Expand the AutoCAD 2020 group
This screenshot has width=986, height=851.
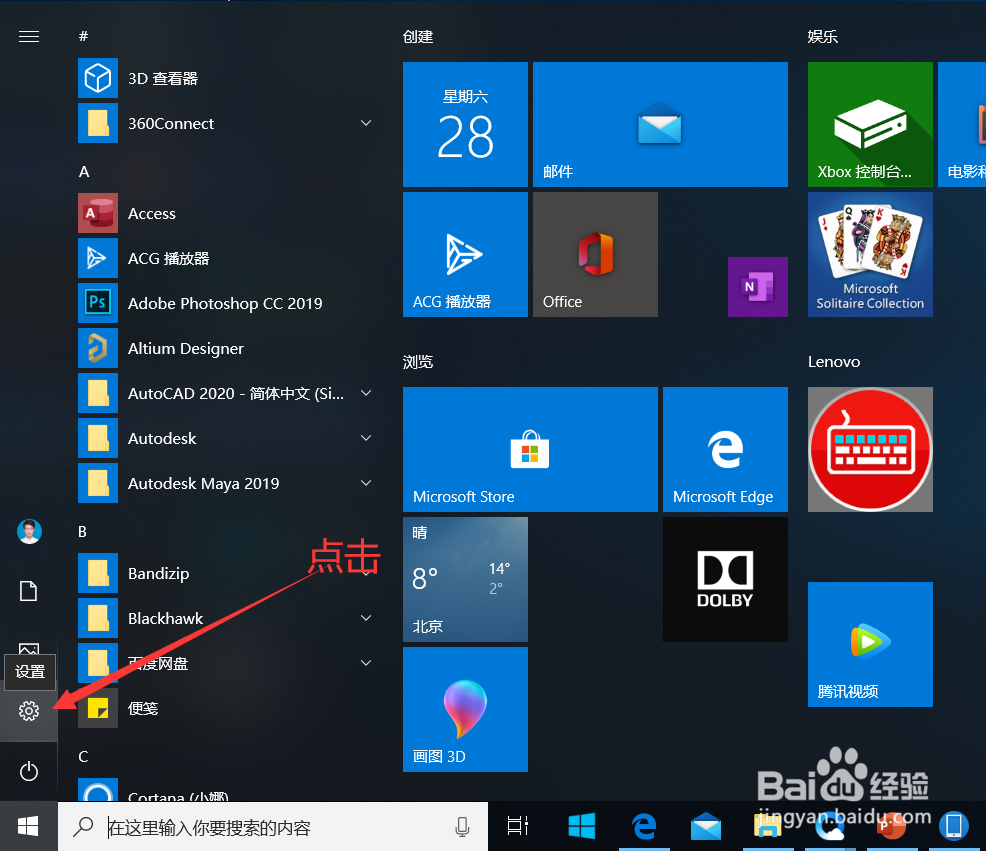(x=366, y=393)
